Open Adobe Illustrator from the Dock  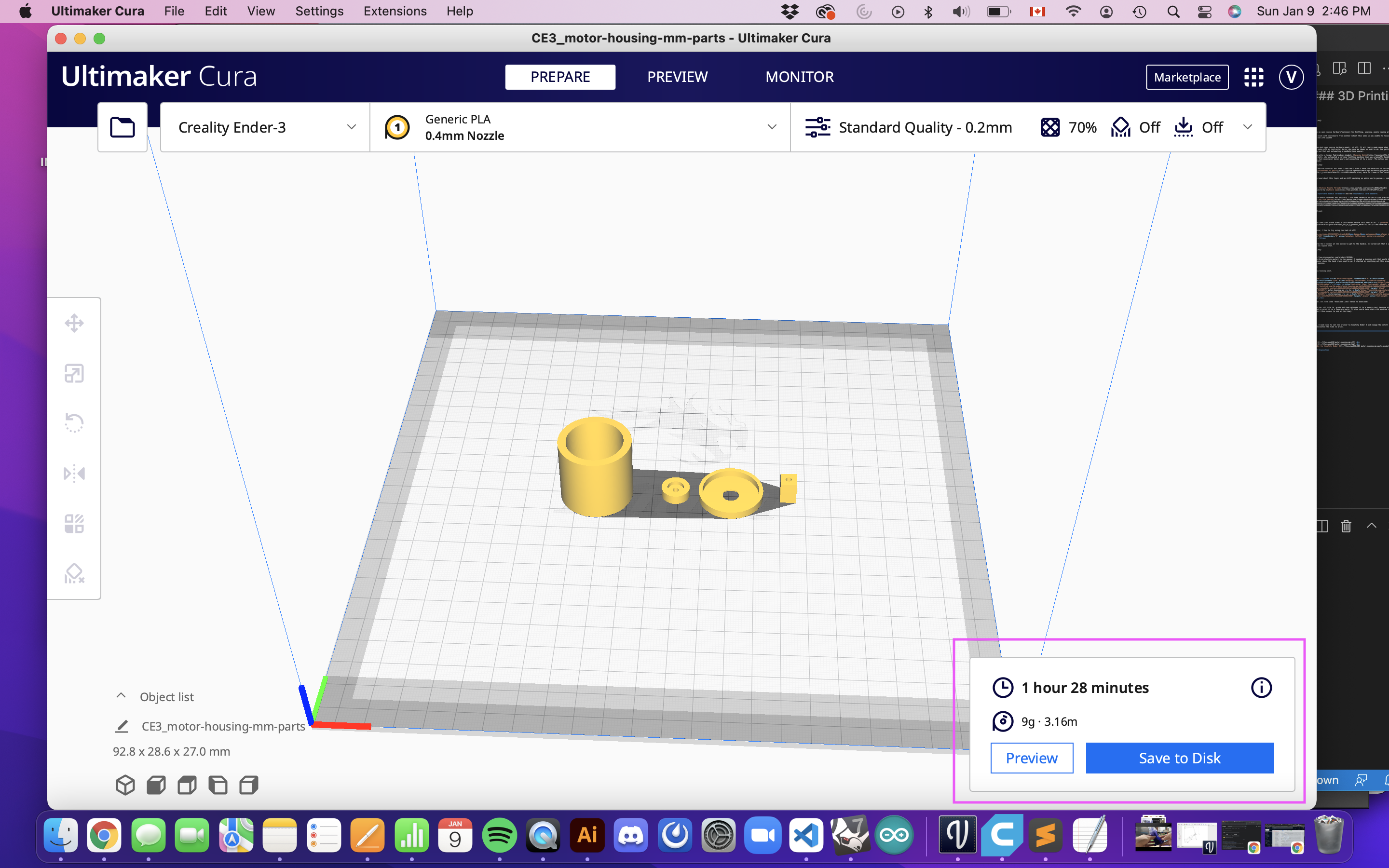tap(586, 835)
